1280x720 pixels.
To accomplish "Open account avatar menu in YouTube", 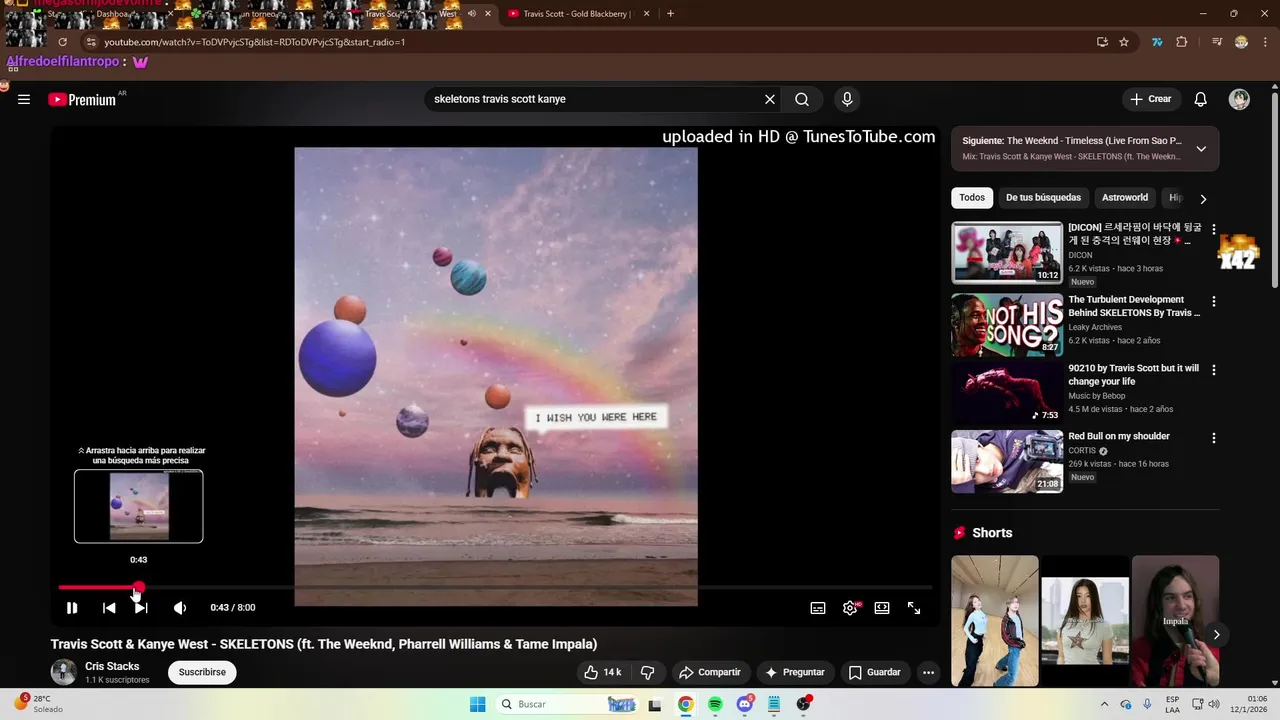I will [1239, 99].
